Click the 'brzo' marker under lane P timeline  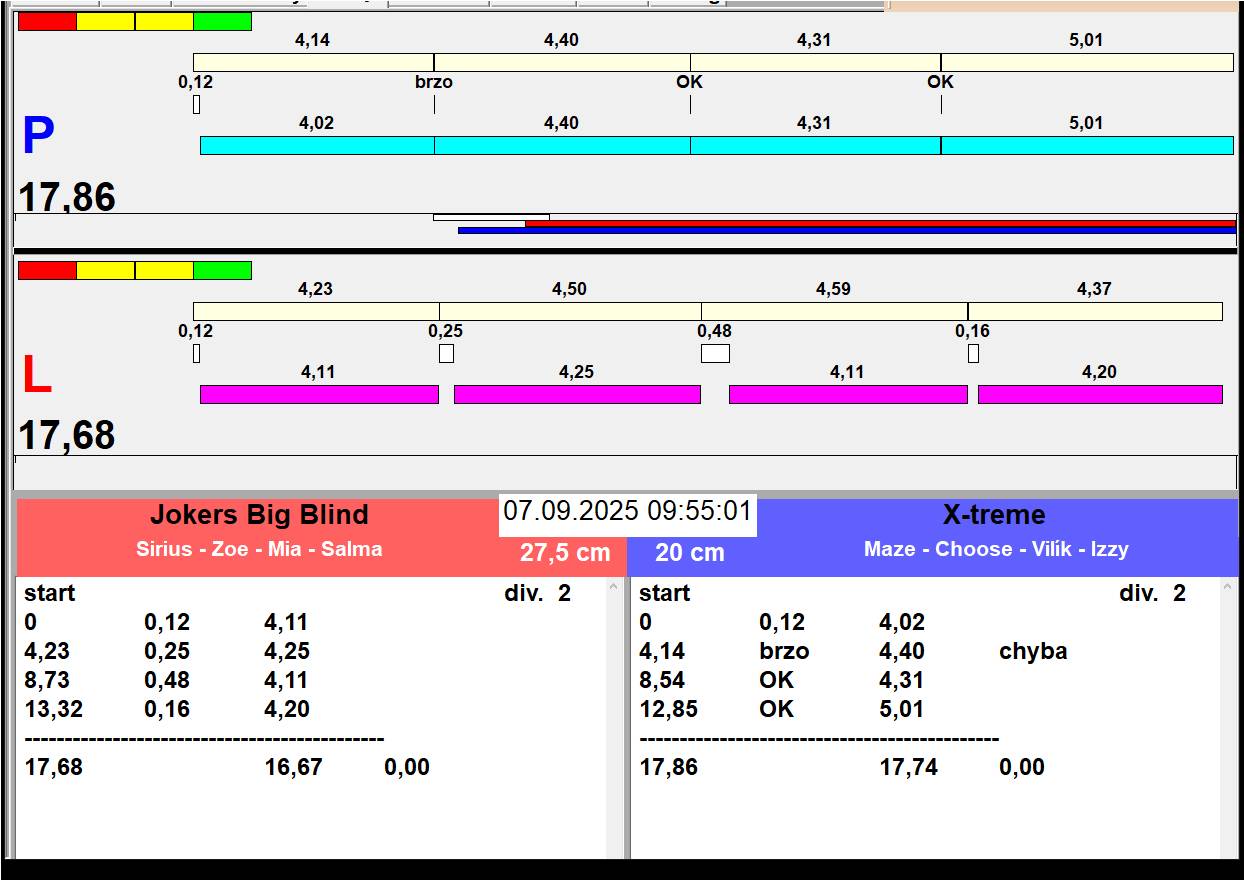pos(434,82)
